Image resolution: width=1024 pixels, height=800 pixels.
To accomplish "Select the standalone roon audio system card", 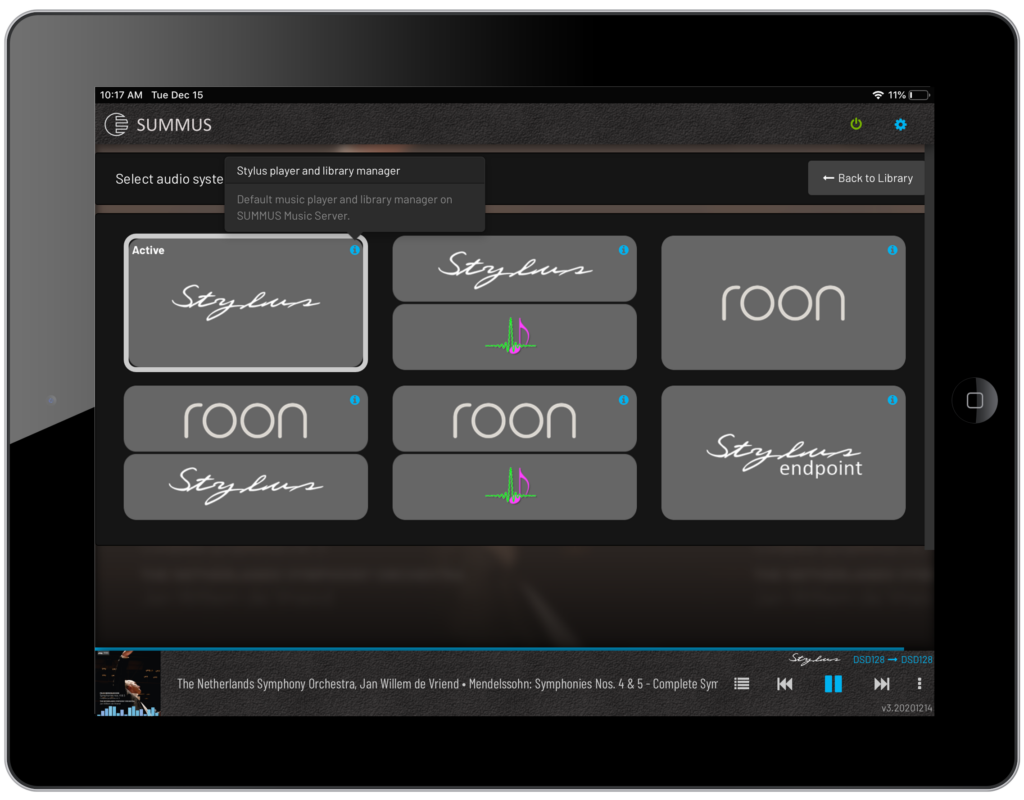I will coord(783,303).
